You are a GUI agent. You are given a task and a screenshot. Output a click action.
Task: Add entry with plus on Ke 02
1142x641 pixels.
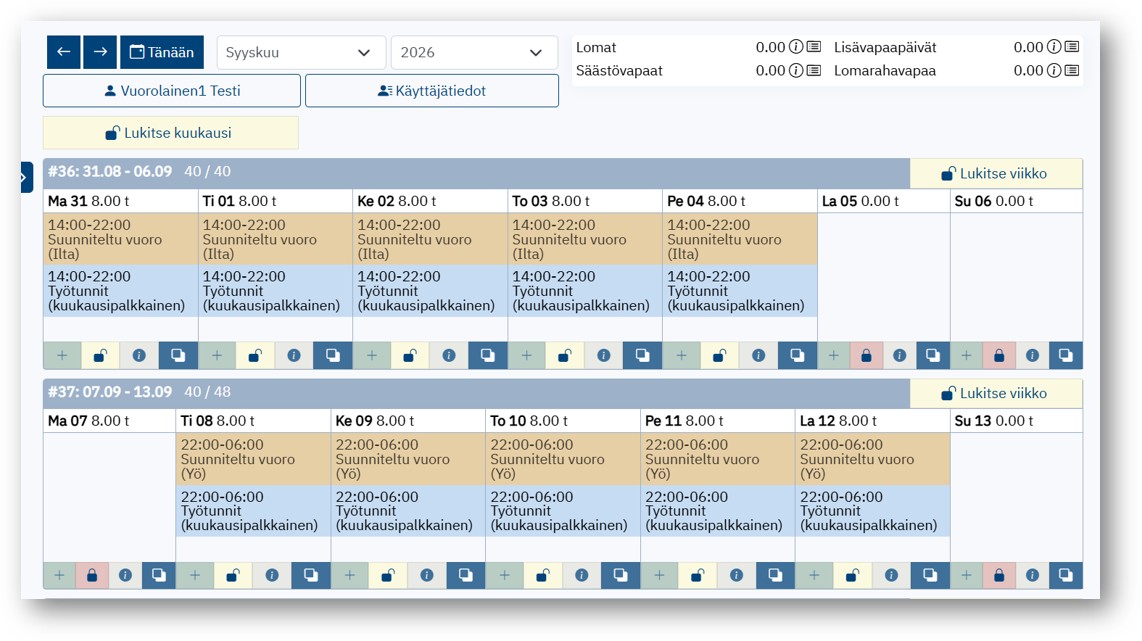point(371,355)
